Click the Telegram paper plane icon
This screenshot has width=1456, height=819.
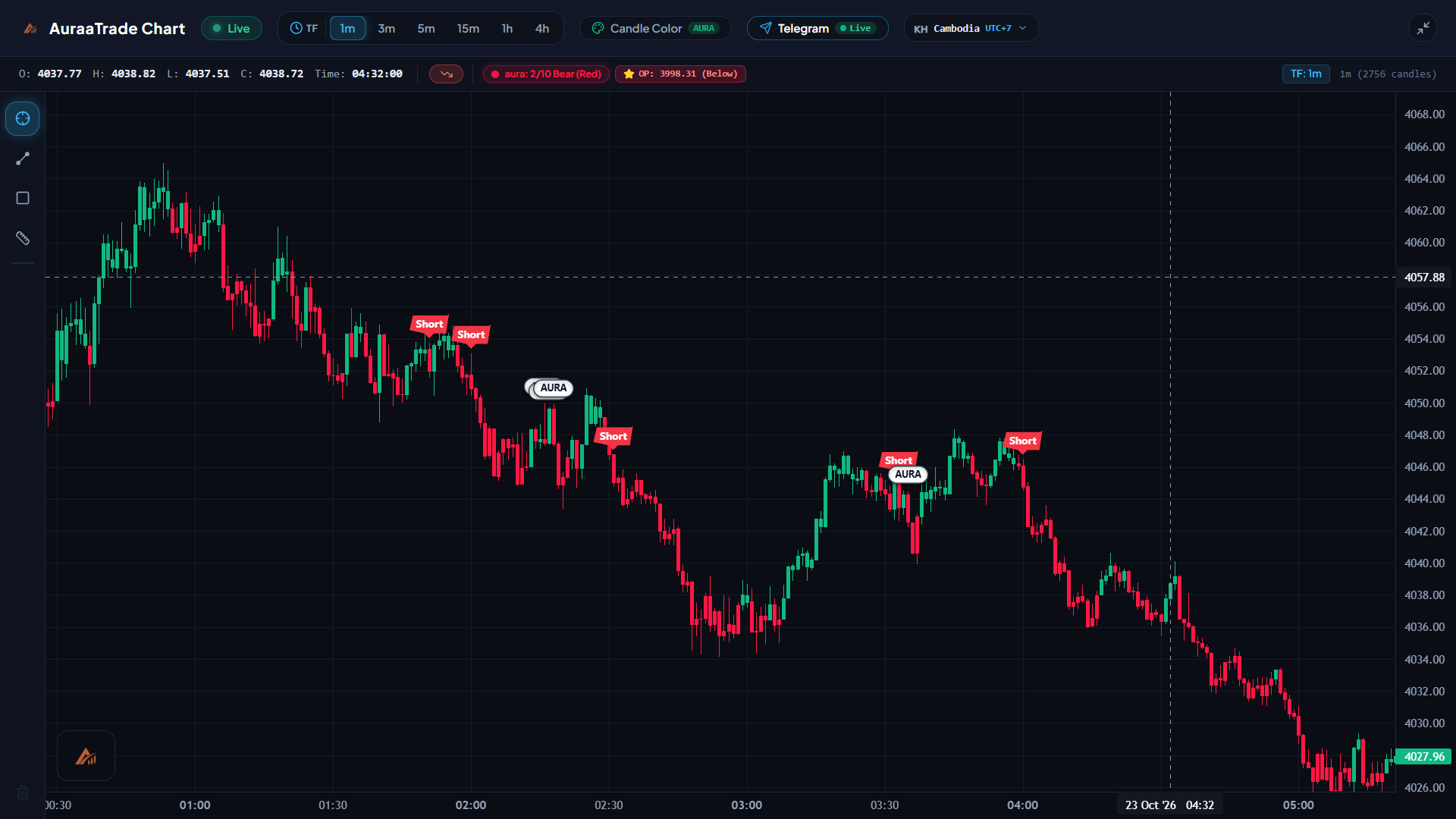[x=766, y=28]
